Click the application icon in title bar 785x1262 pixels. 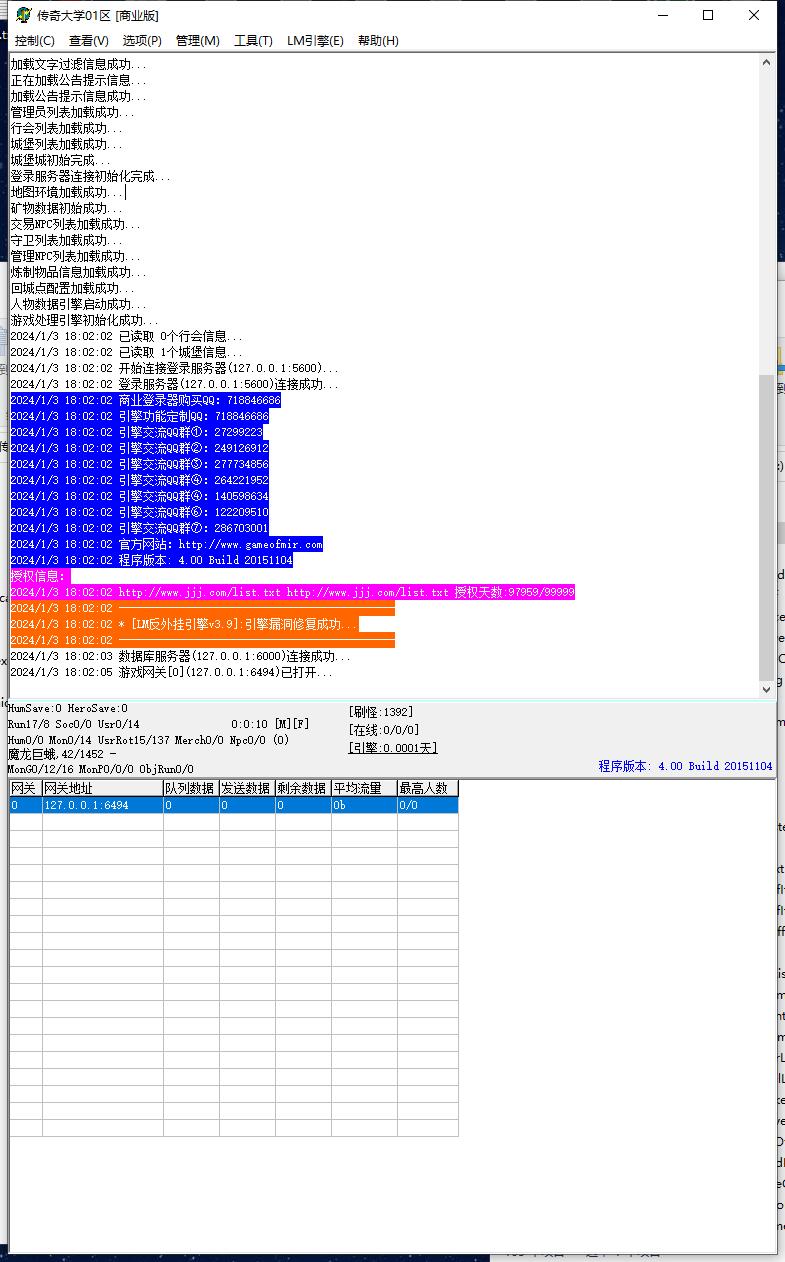point(23,15)
